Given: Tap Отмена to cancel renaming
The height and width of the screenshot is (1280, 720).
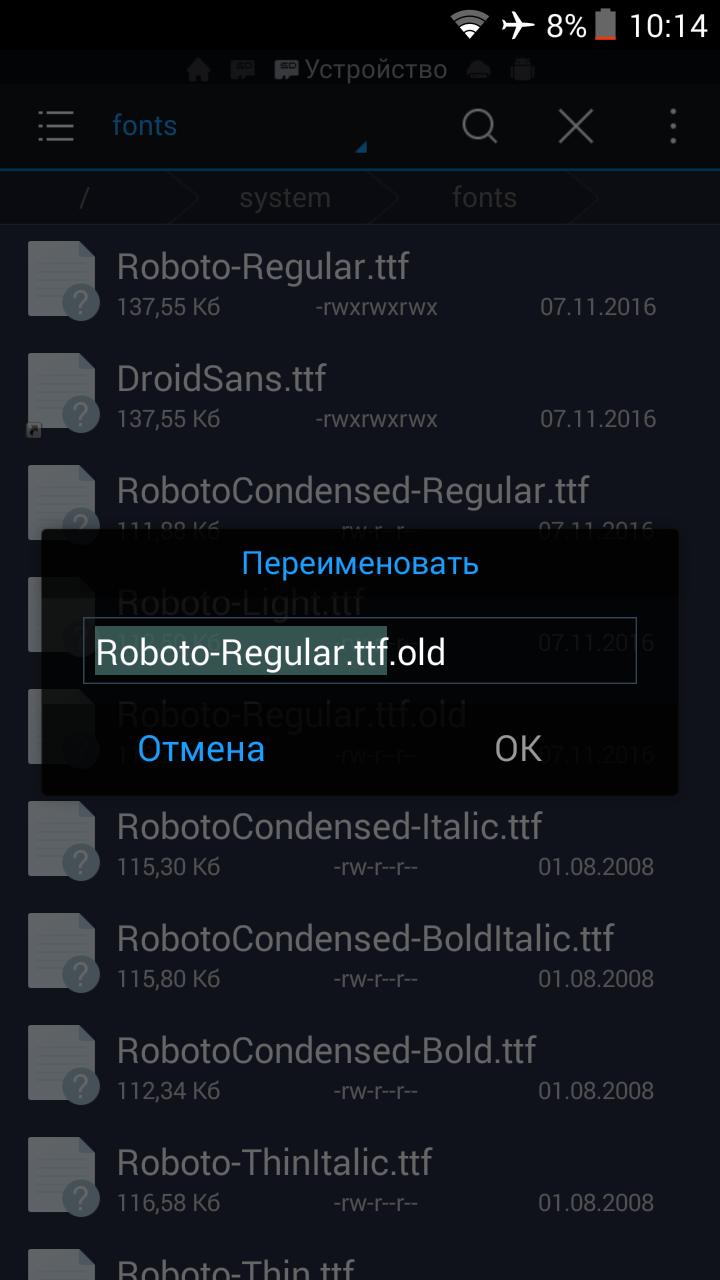Looking at the screenshot, I should (x=201, y=748).
